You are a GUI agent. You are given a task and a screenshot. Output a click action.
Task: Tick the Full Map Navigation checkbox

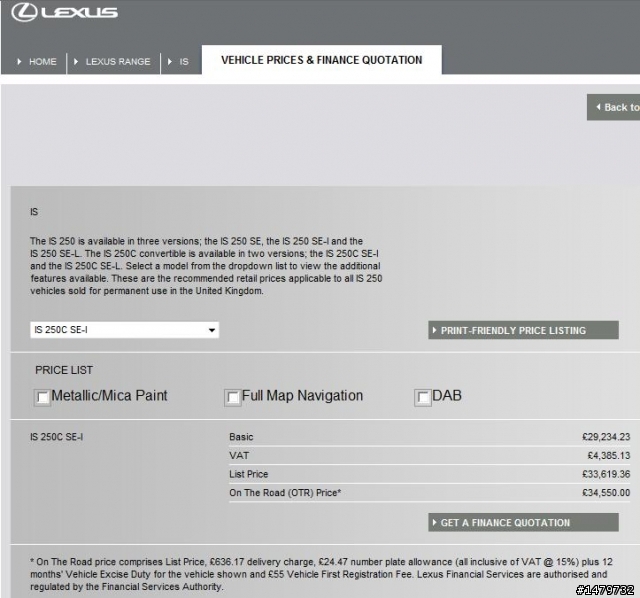(233, 397)
